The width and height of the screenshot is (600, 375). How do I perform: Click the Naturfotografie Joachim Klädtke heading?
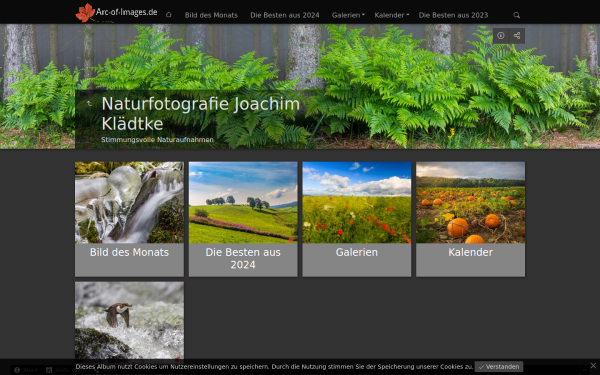coord(201,114)
